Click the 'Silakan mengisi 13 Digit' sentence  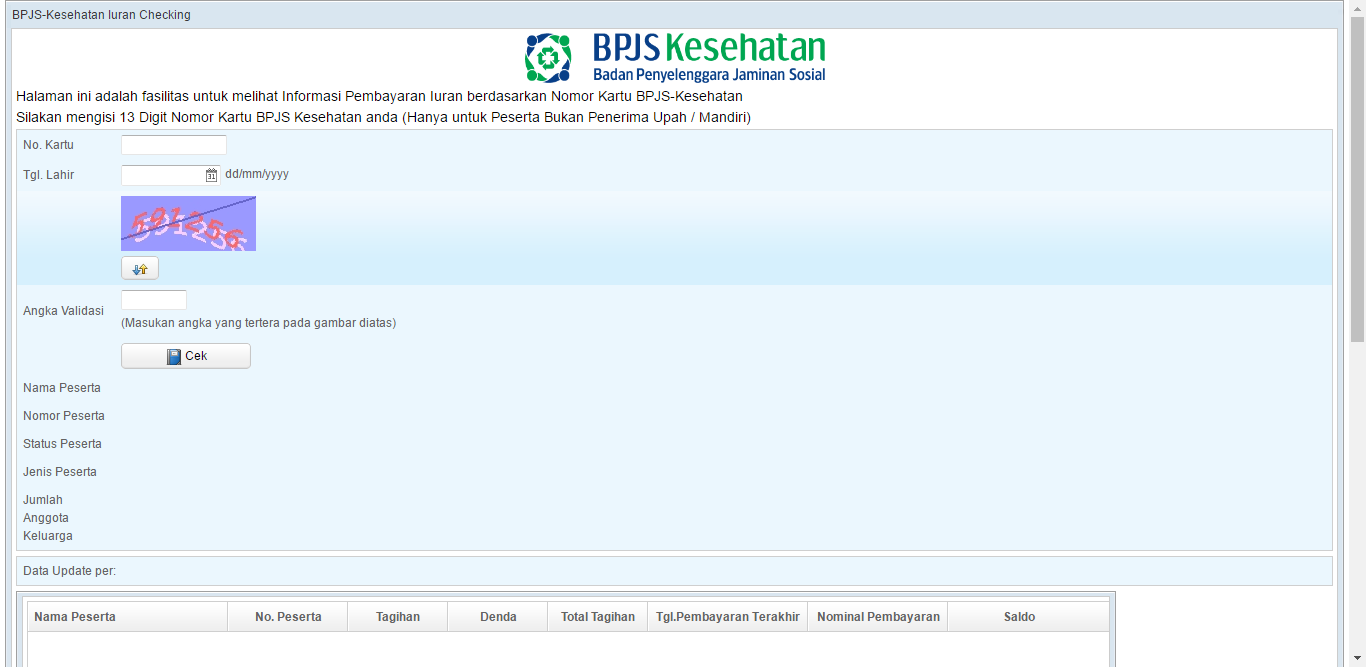(x=383, y=117)
